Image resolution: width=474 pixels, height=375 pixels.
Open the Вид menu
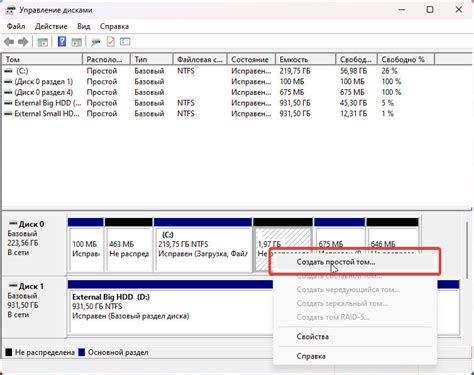(x=84, y=26)
